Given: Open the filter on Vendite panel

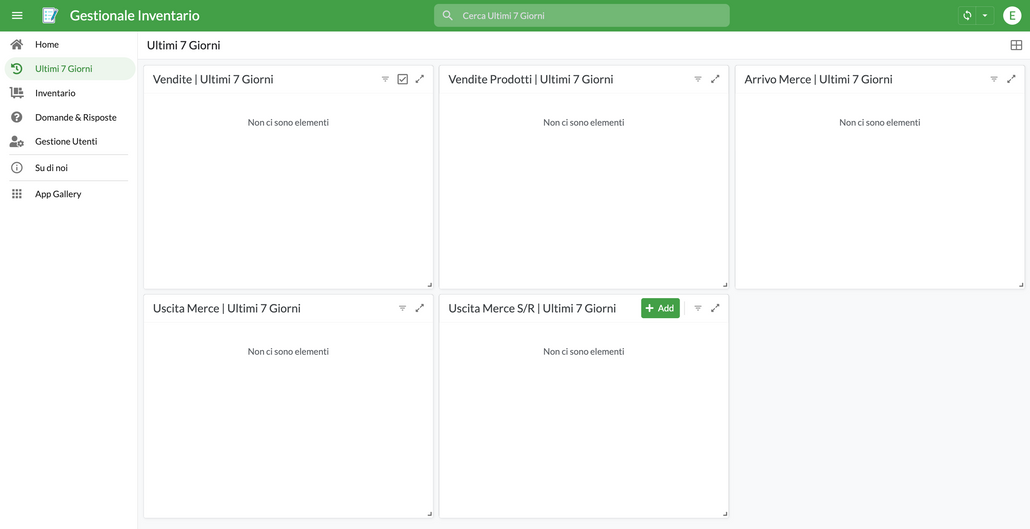Looking at the screenshot, I should [x=385, y=79].
